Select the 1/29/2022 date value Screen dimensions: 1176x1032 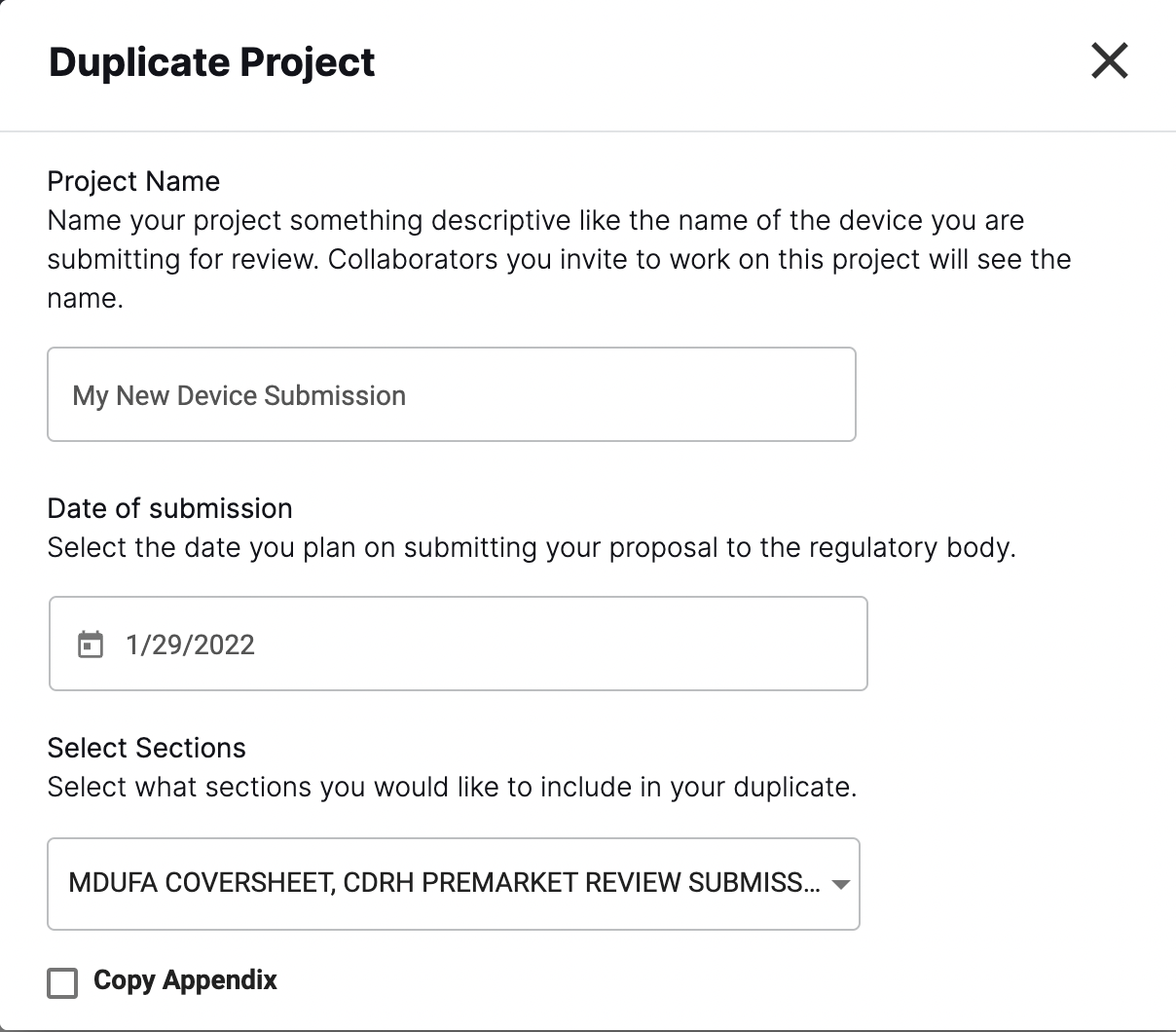190,645
